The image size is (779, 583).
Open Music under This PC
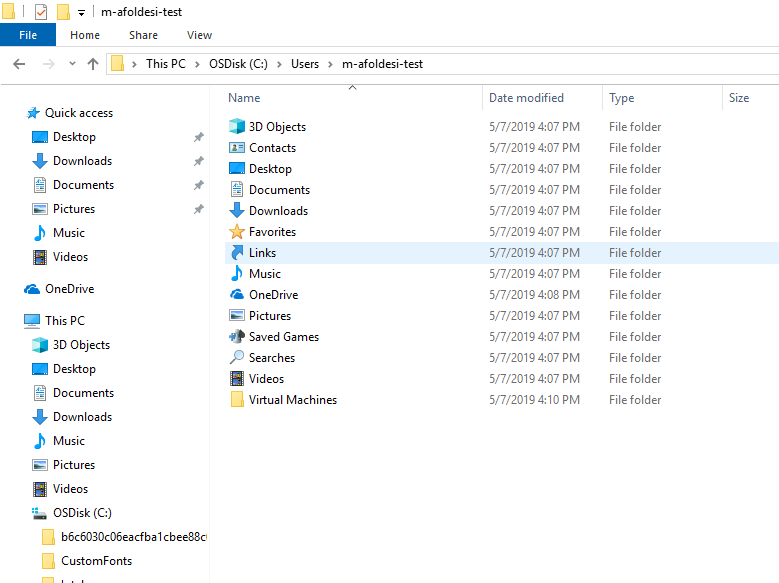(x=69, y=440)
